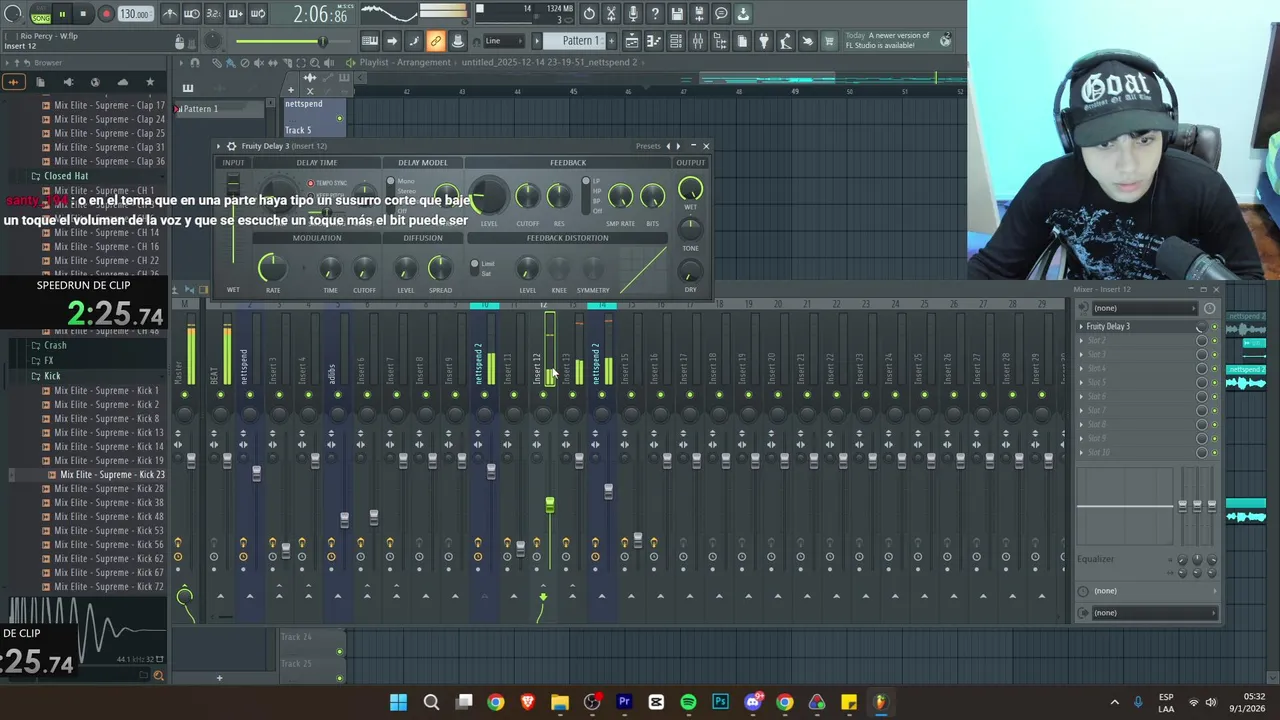Toggle Slot 3 enable LED in mixer
This screenshot has height=720, width=1280.
(x=1215, y=355)
